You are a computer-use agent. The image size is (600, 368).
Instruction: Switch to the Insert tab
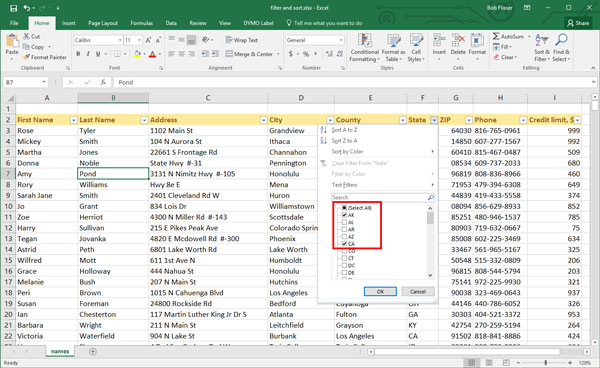pyautogui.click(x=68, y=23)
